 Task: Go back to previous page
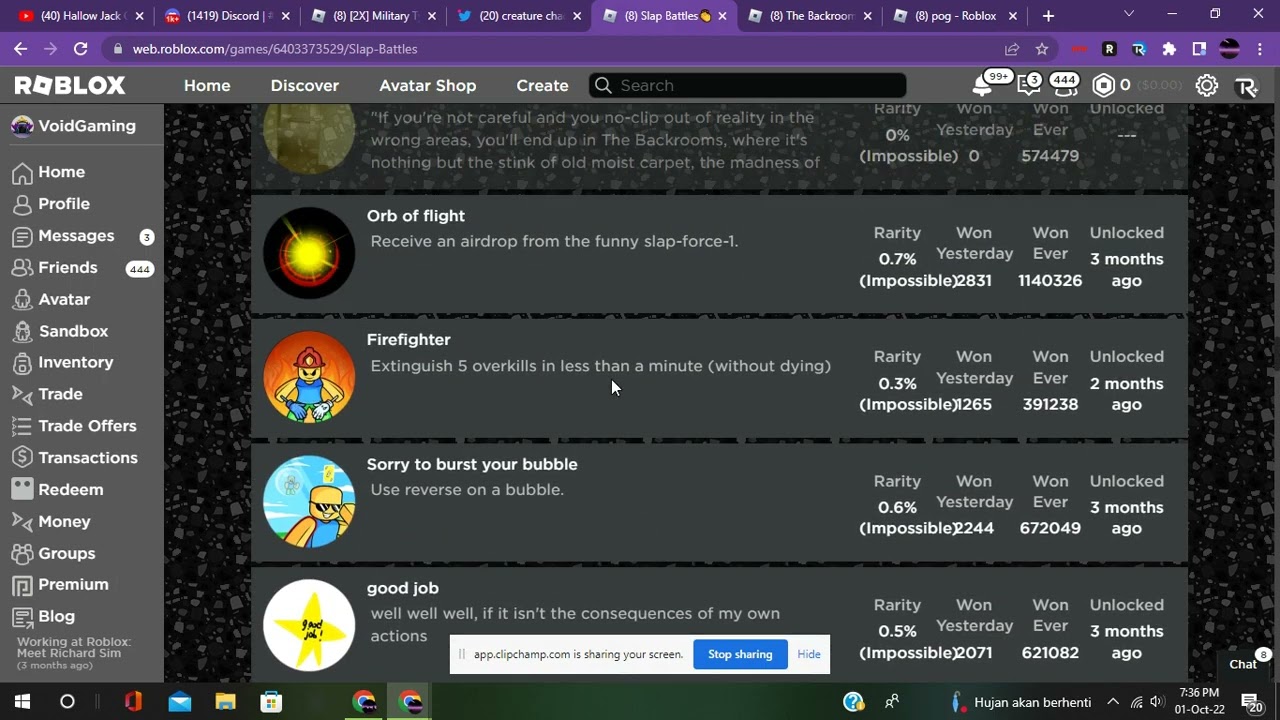click(21, 49)
